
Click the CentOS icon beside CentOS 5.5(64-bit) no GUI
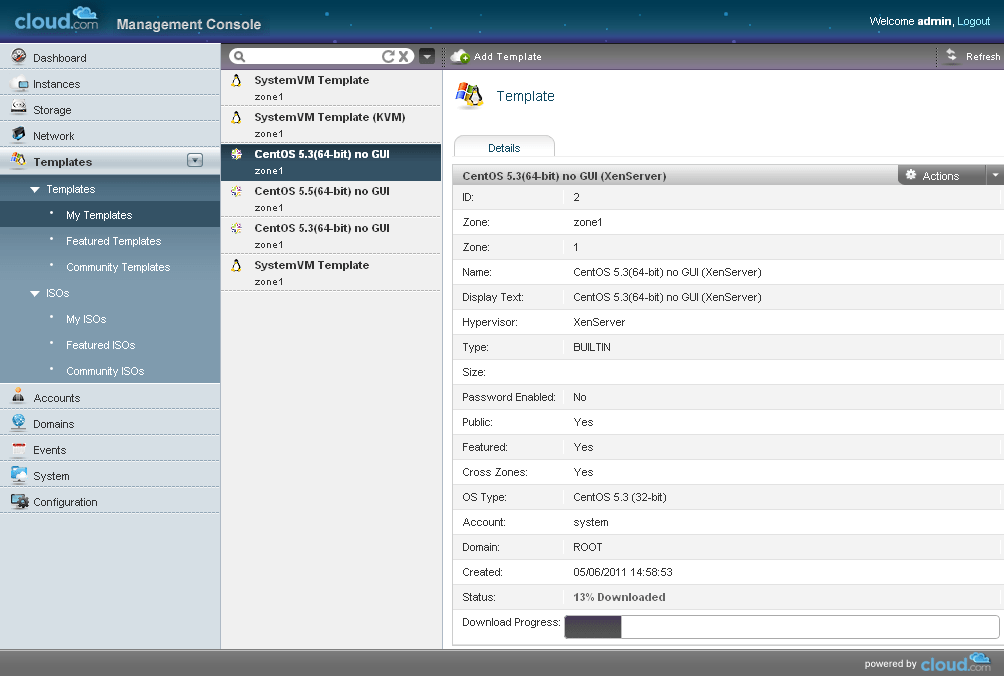(x=236, y=191)
